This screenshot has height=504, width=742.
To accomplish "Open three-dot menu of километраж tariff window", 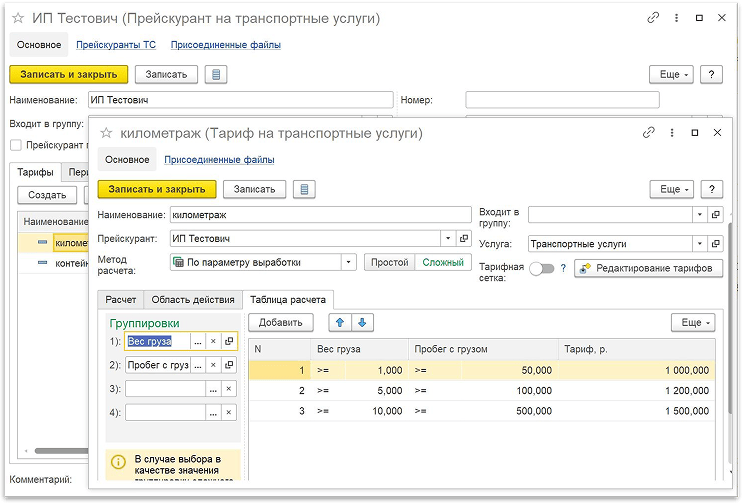I will coord(671,133).
